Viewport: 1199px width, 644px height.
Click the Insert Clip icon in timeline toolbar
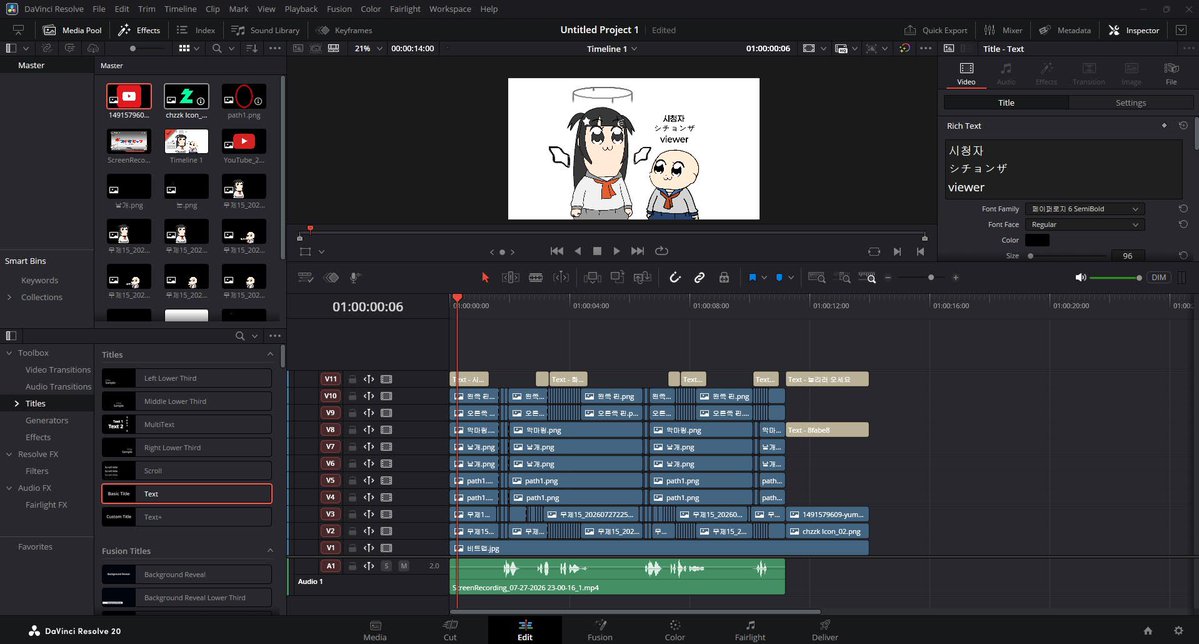pyautogui.click(x=592, y=278)
